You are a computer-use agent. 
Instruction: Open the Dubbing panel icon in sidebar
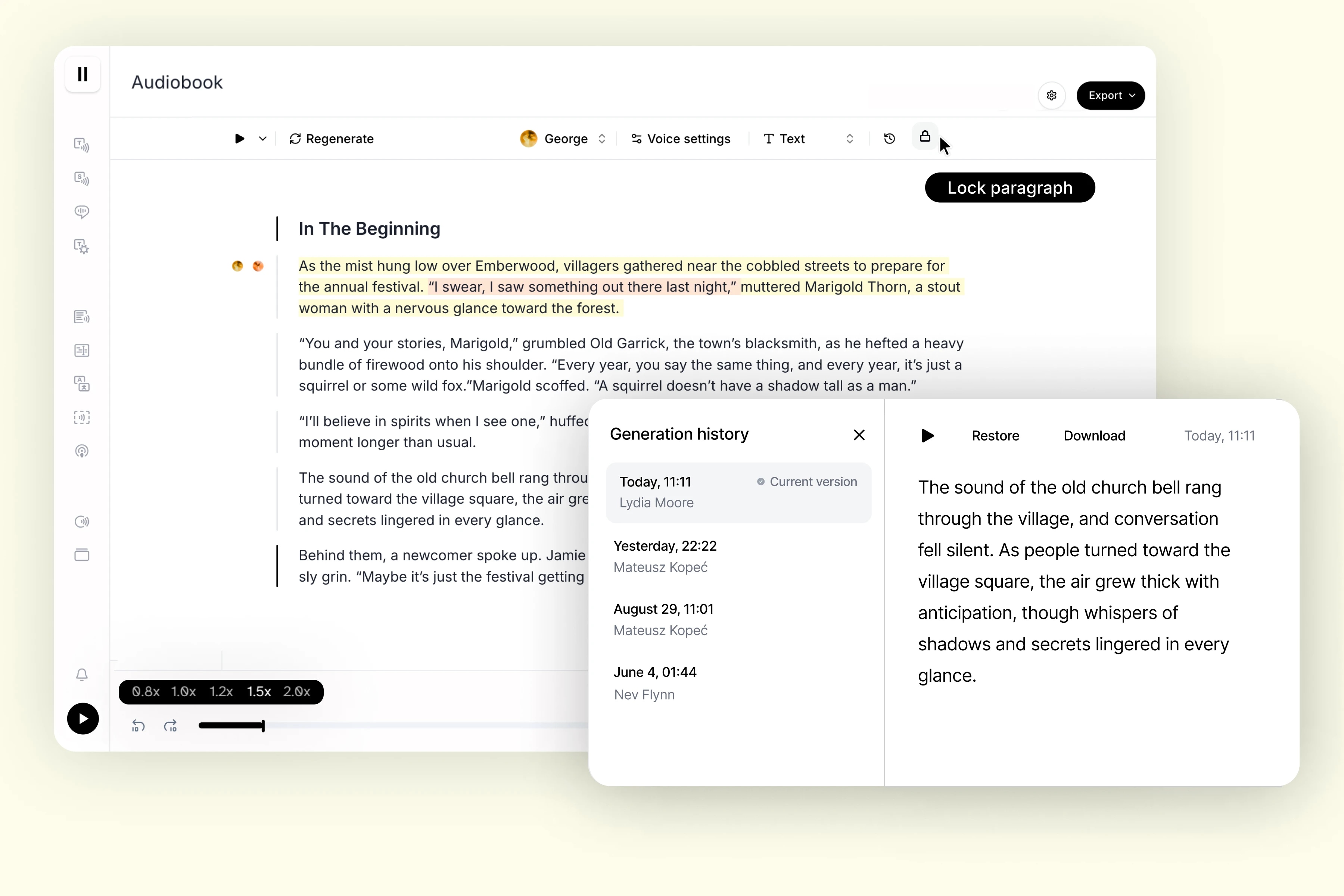[x=82, y=350]
